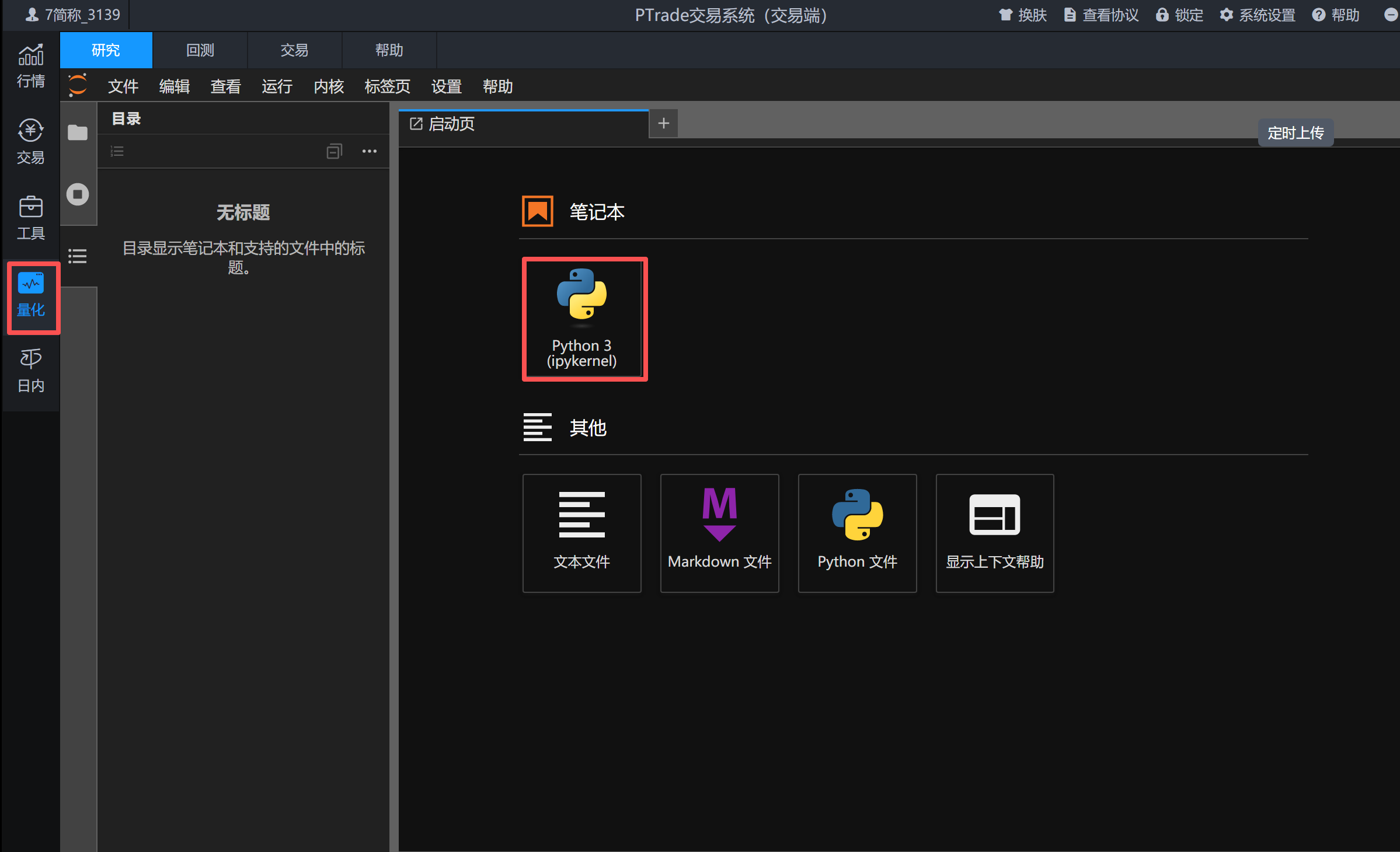The height and width of the screenshot is (852, 1400).
Task: Open the 行情 market sidebar icon
Action: pyautogui.click(x=30, y=65)
